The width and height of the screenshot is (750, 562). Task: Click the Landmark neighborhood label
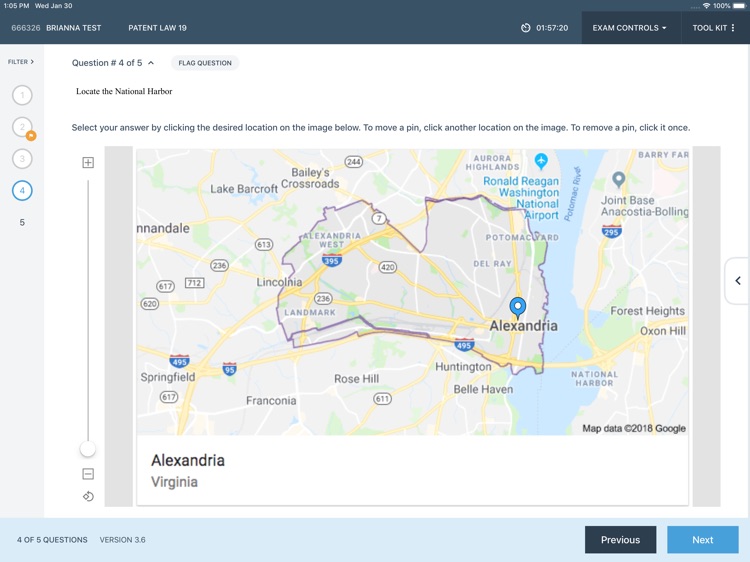point(309,312)
